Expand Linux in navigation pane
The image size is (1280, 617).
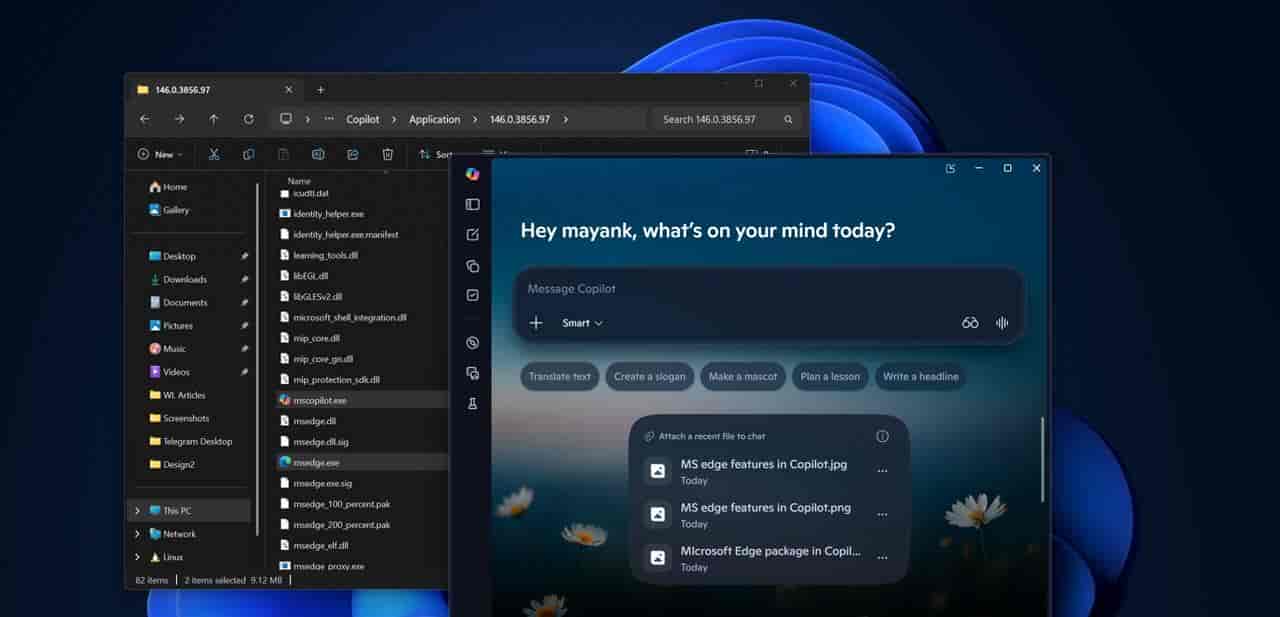pyautogui.click(x=137, y=557)
